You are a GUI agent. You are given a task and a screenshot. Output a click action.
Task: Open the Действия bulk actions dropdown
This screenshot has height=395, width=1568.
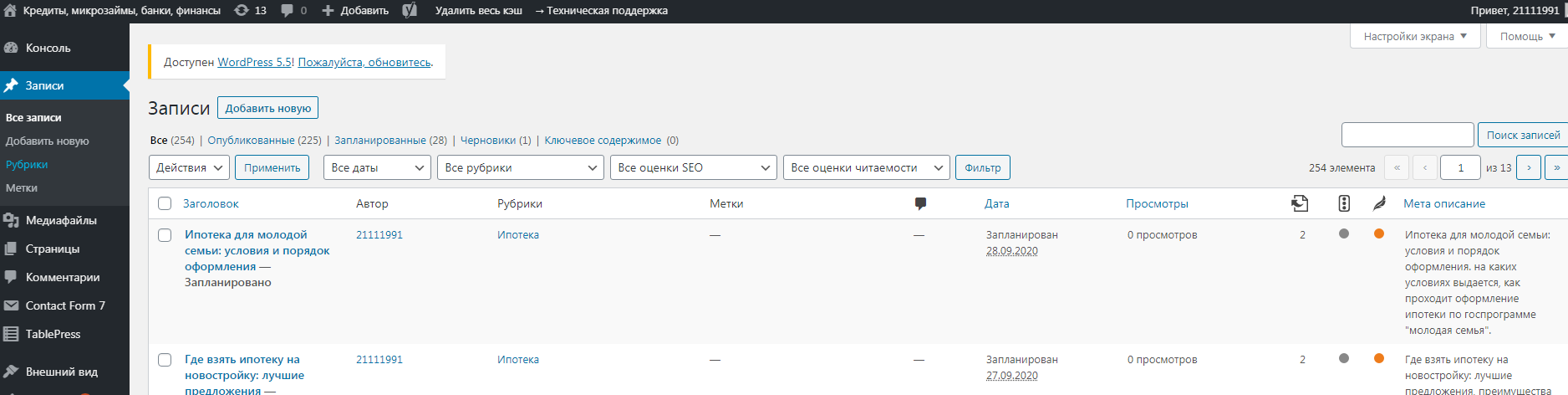point(189,167)
